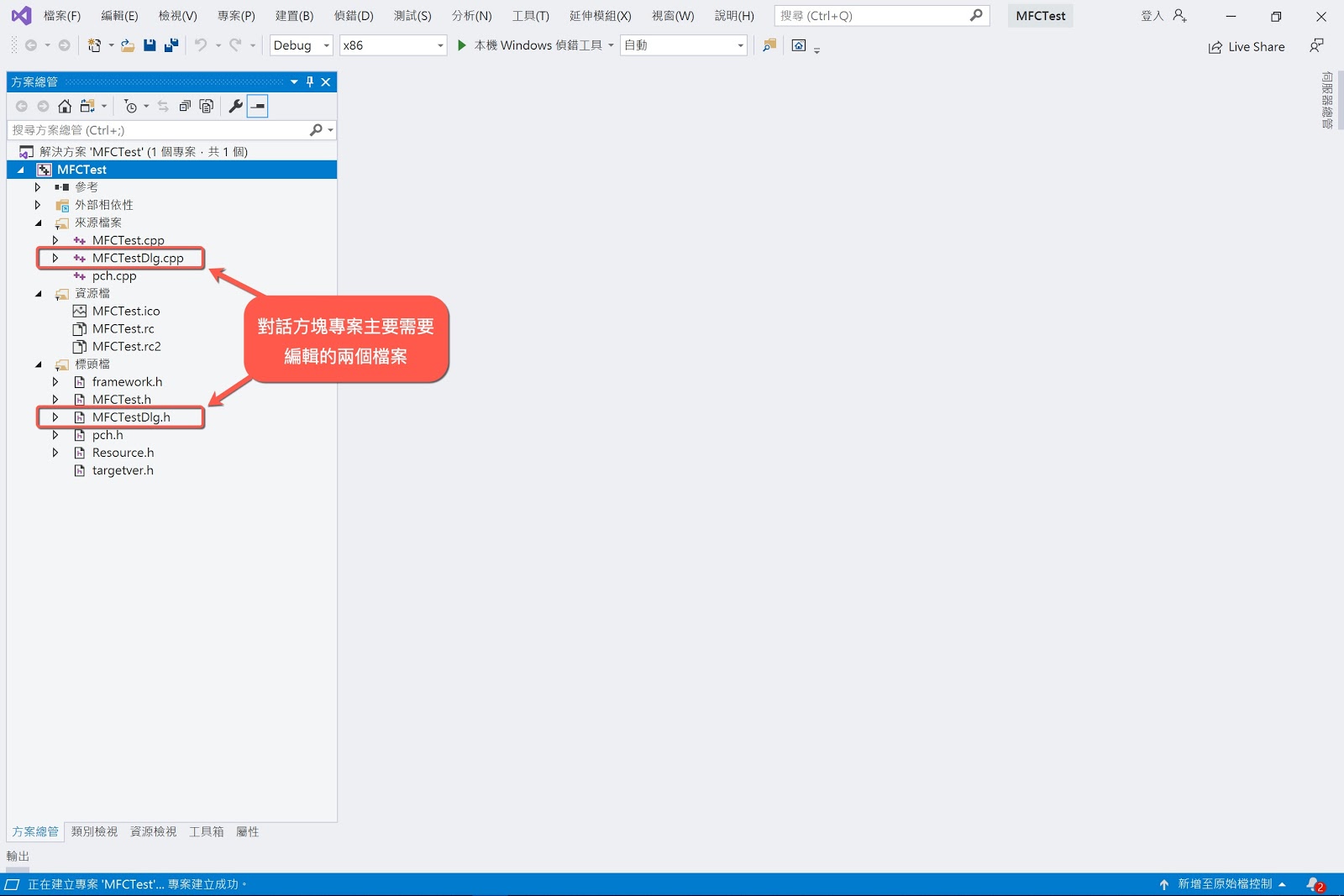Screen dimensions: 1344x896
Task: Open the 輸出 output panel tab
Action: coord(18,856)
